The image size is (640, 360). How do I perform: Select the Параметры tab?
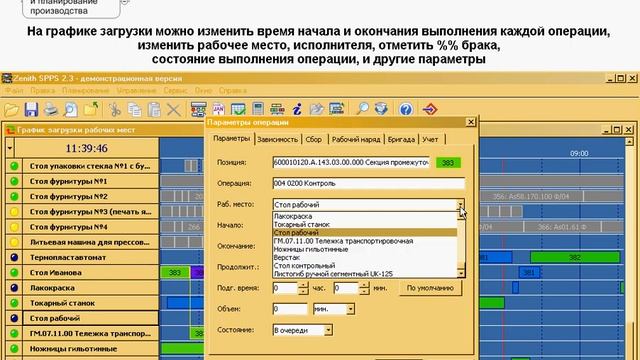tap(231, 139)
